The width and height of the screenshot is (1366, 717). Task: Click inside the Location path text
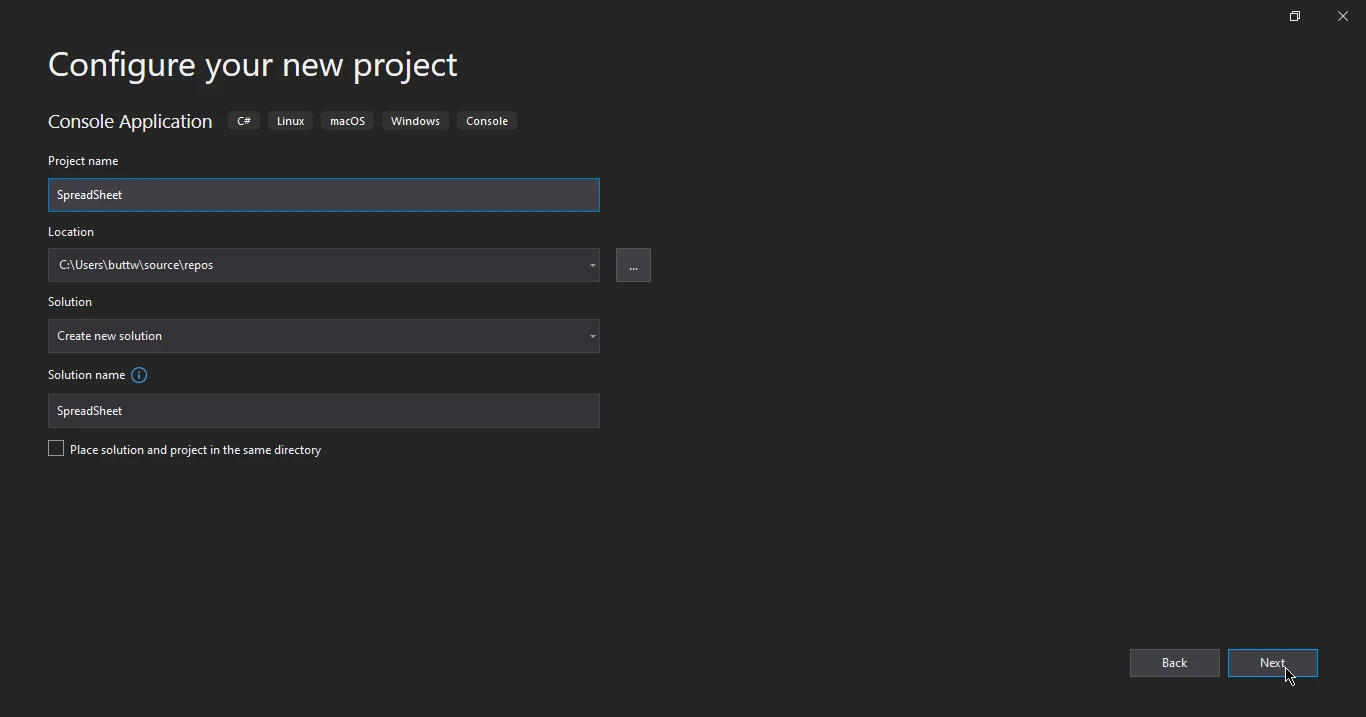tap(300, 266)
